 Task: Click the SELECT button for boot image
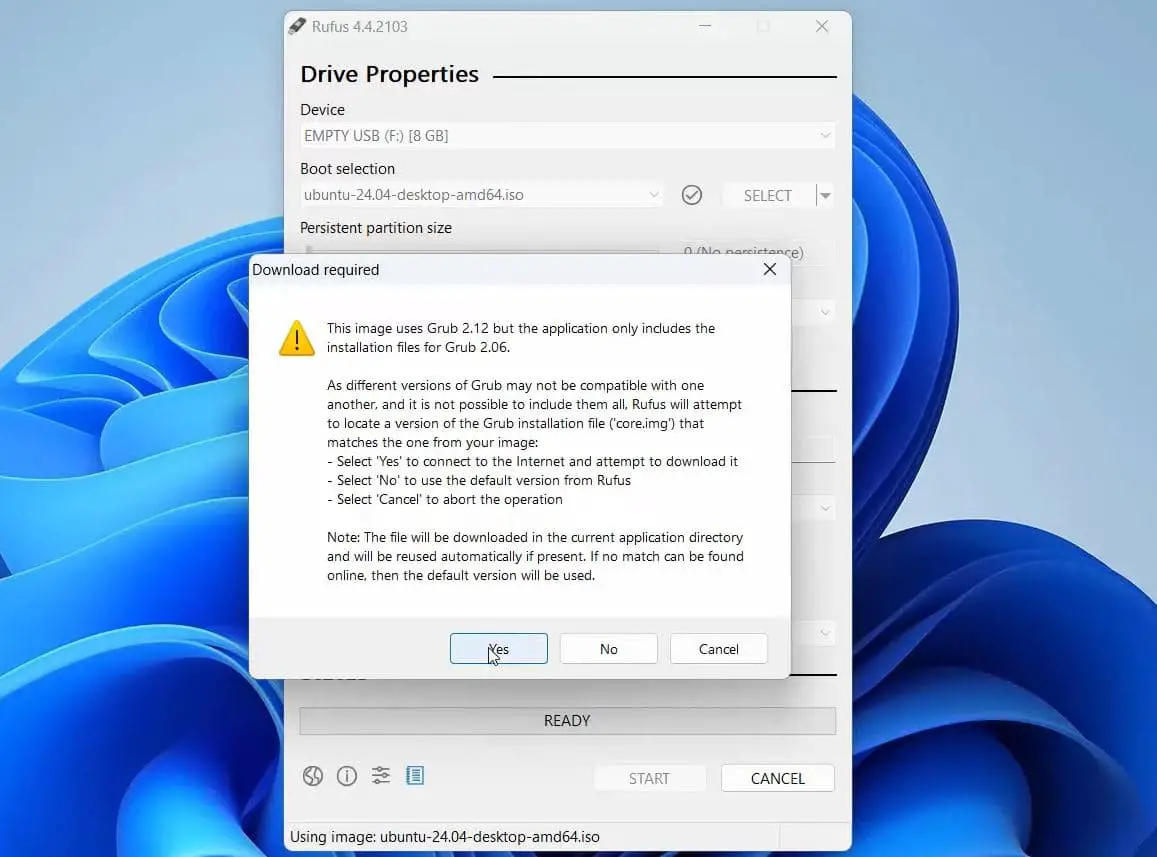[x=767, y=196]
